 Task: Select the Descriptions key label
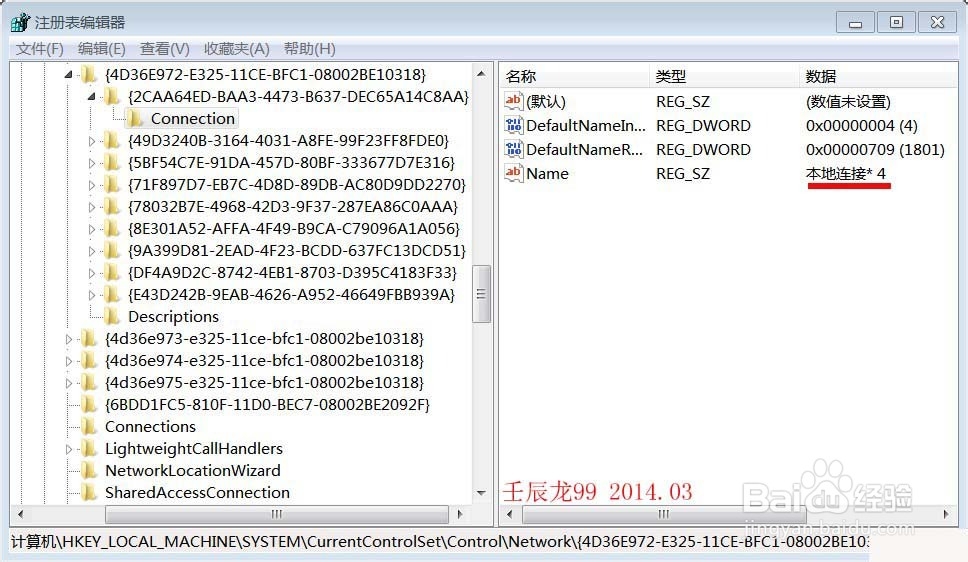coord(173,317)
